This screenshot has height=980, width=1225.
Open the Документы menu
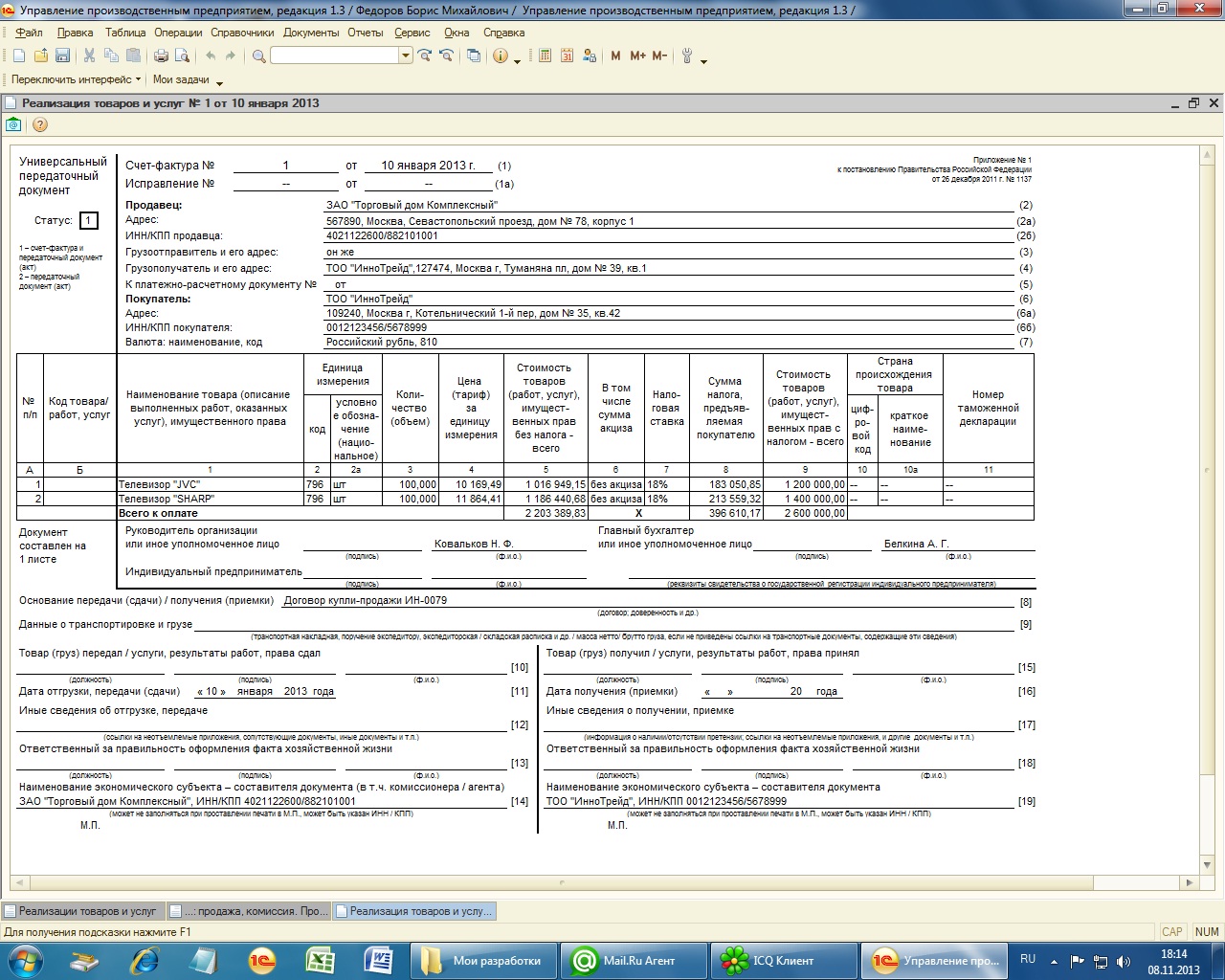311,33
